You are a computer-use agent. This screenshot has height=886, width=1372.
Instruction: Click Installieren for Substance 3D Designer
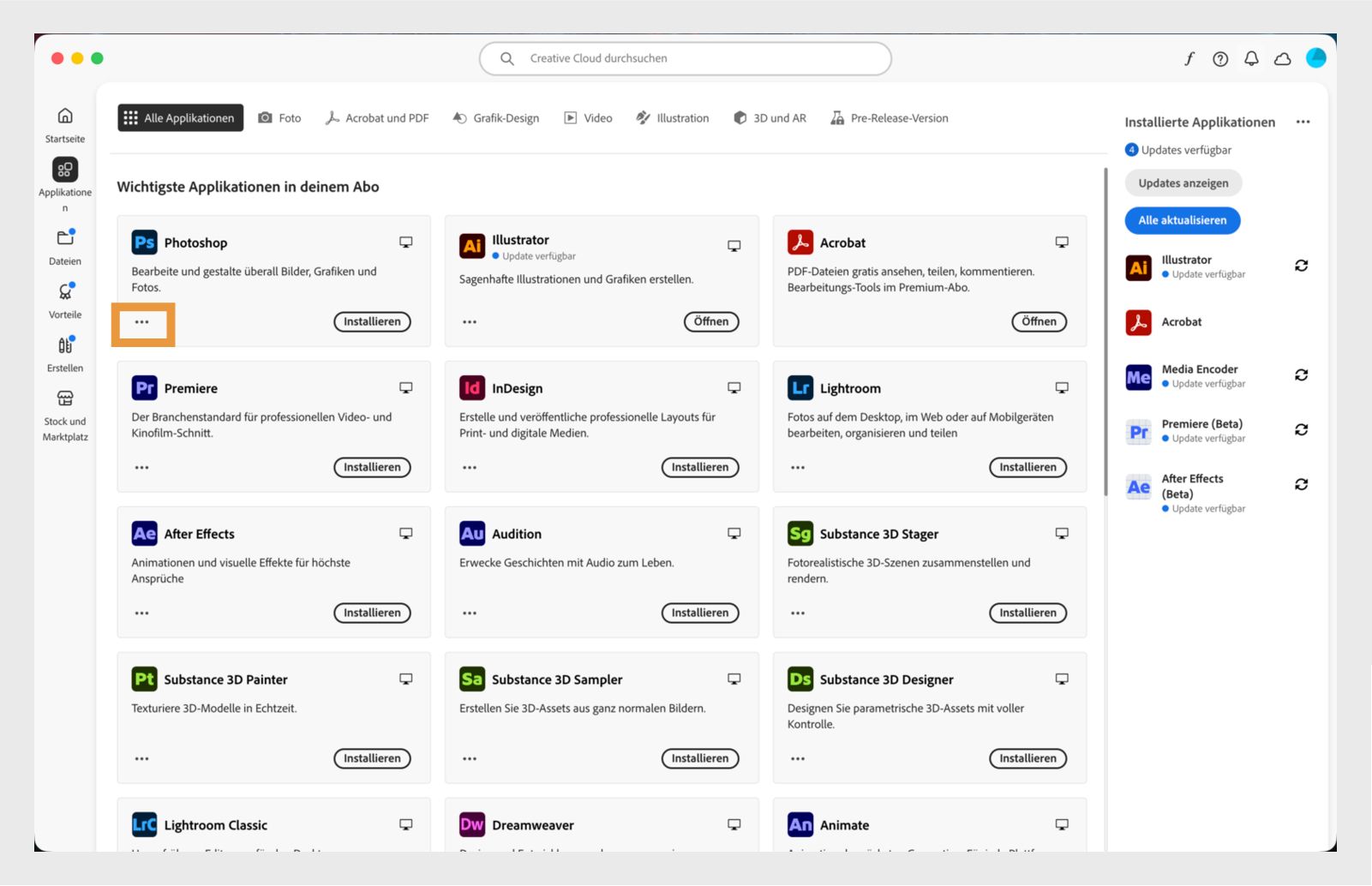click(1028, 759)
